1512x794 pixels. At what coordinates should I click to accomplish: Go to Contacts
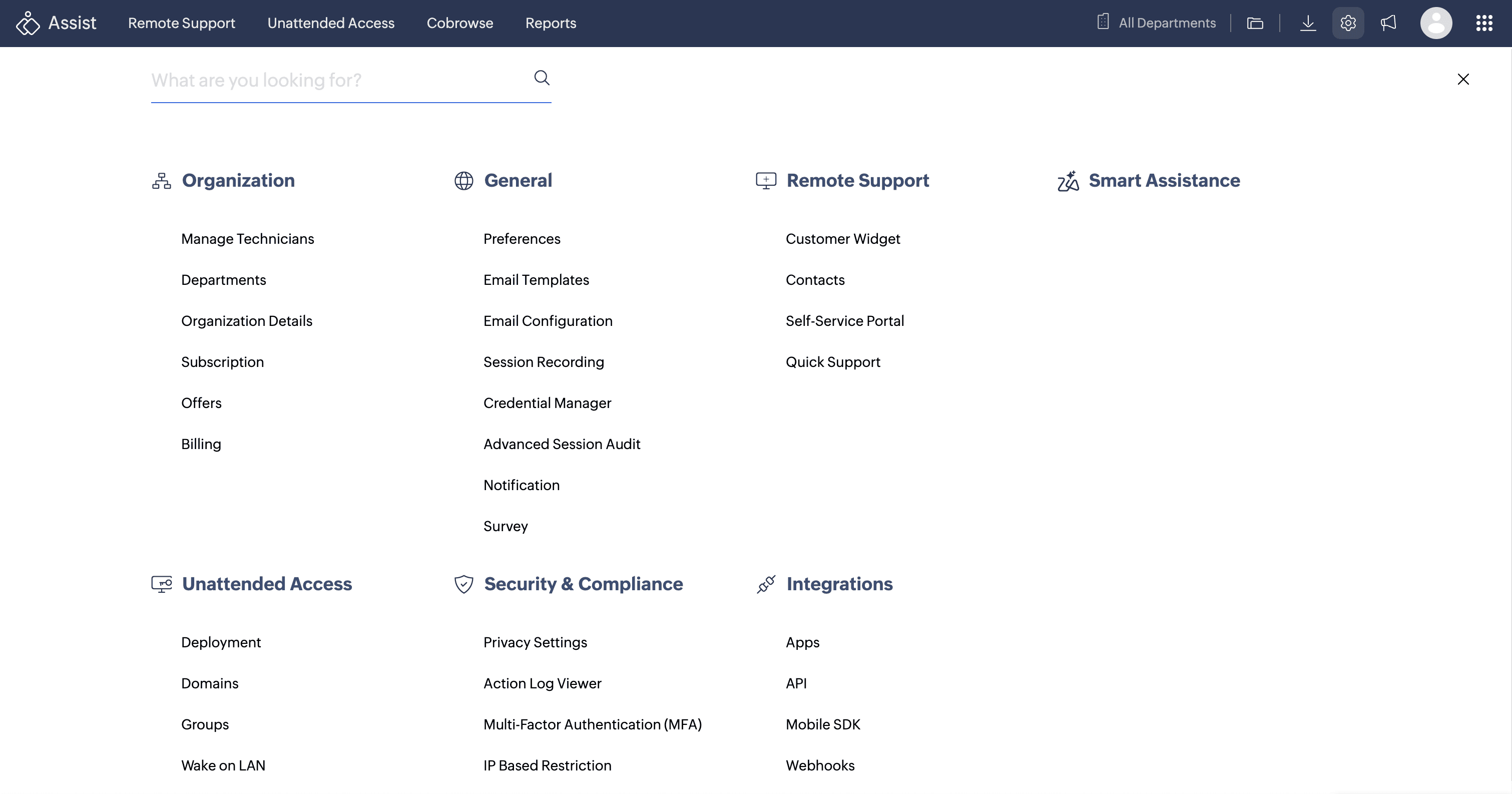[815, 280]
